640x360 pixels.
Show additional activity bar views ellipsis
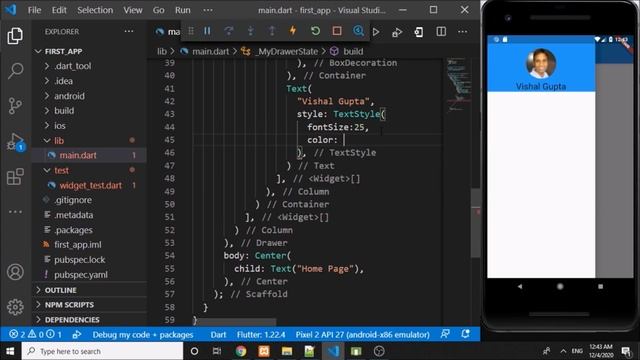(x=15, y=211)
